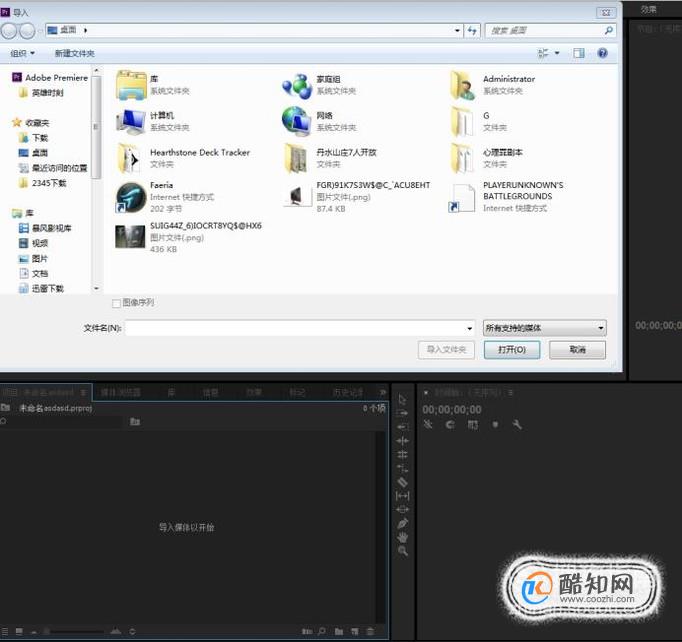Select the Hand tool
Screen dimensions: 682x642
point(402,537)
